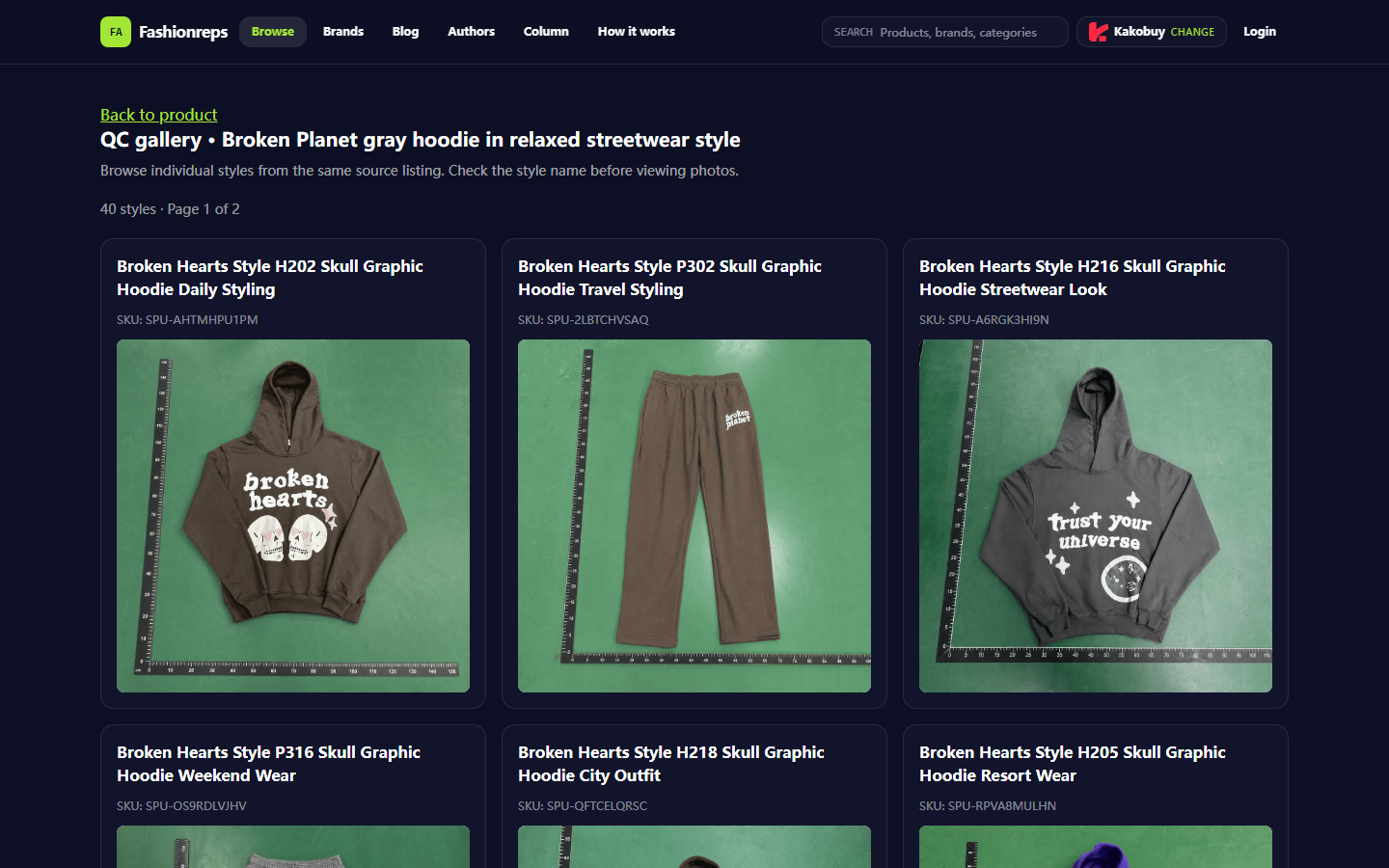
Task: Click the red Kakobuy logo icon
Action: coord(1098,32)
